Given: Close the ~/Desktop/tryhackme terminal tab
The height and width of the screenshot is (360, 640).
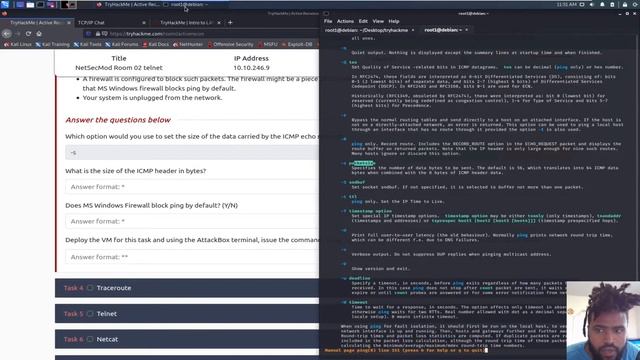Looking at the screenshot, I should [x=413, y=30].
